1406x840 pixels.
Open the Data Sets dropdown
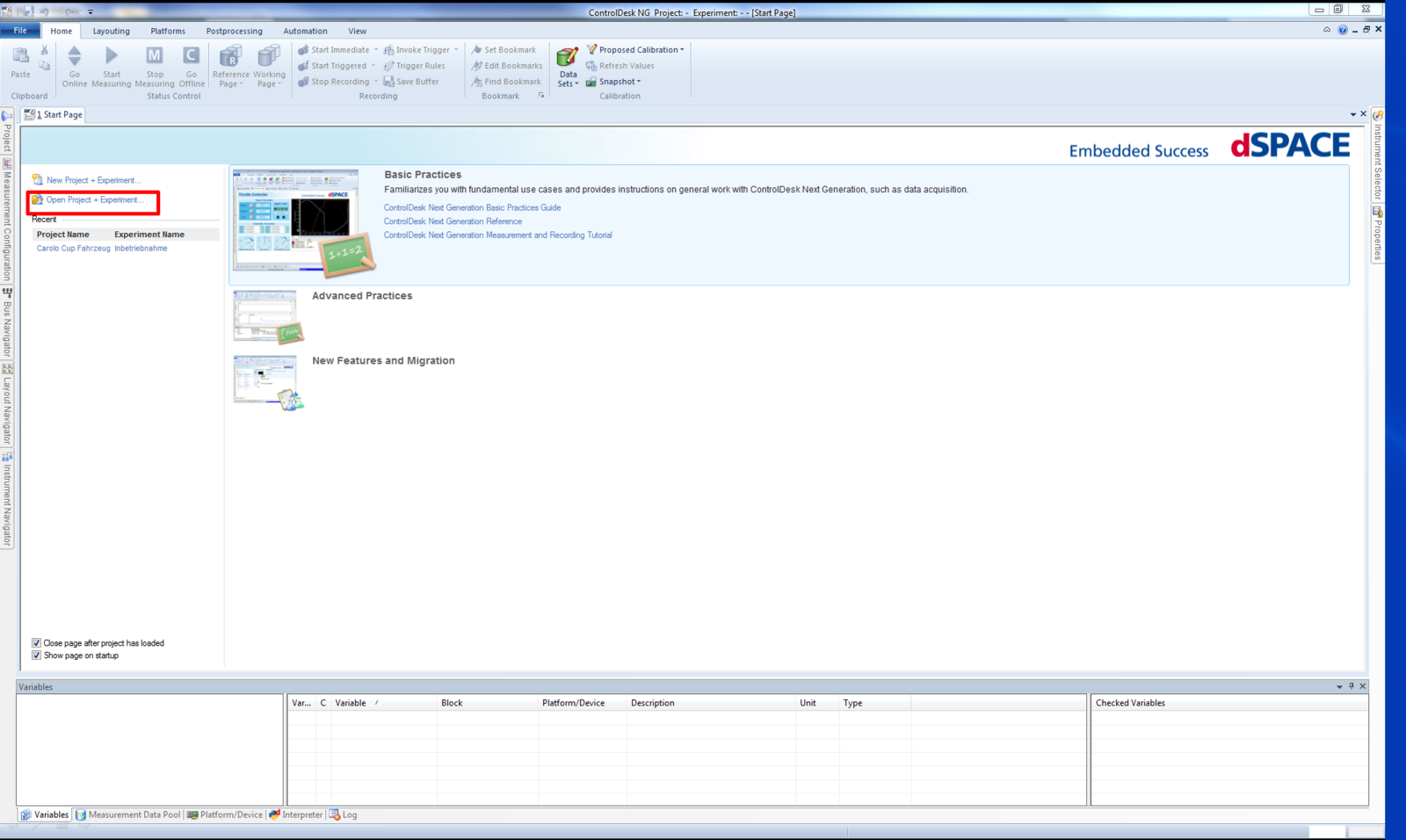pyautogui.click(x=568, y=83)
